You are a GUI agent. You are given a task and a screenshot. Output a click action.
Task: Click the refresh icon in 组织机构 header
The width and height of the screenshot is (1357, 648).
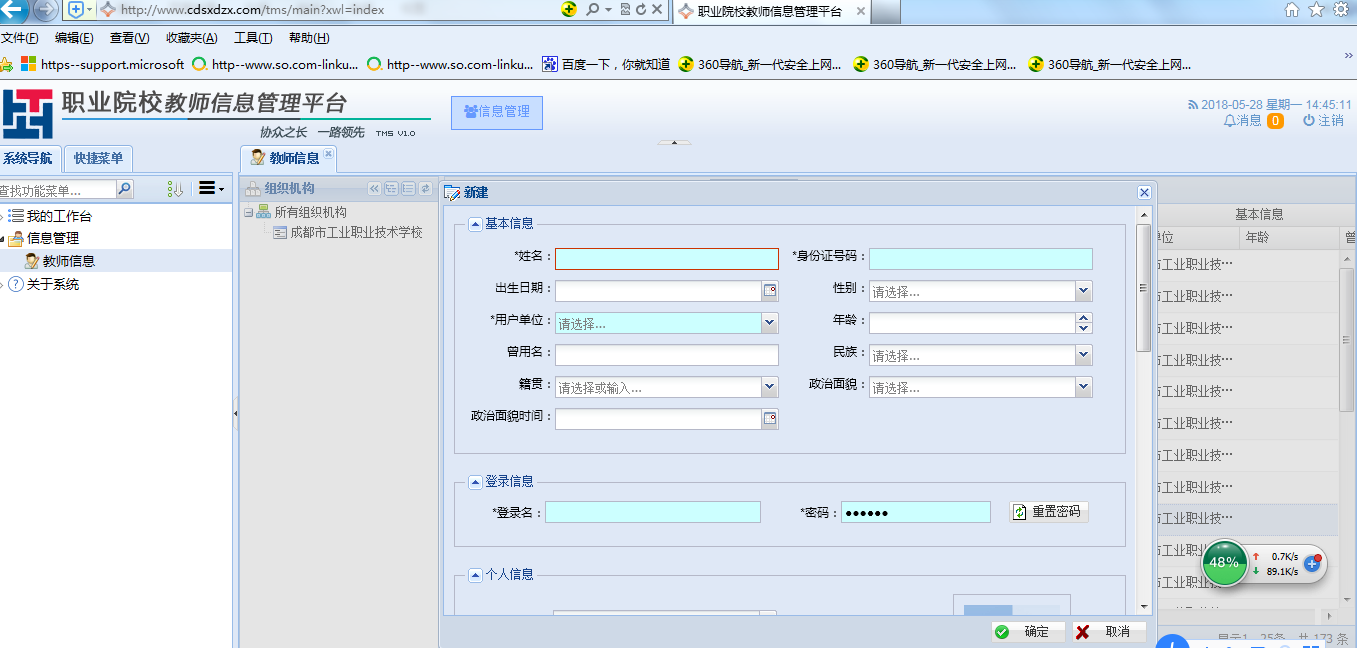click(425, 189)
